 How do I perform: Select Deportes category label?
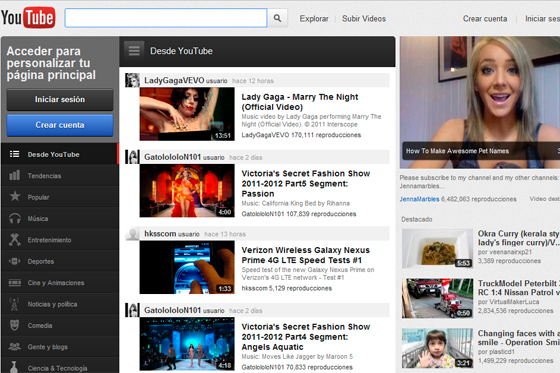tap(41, 262)
